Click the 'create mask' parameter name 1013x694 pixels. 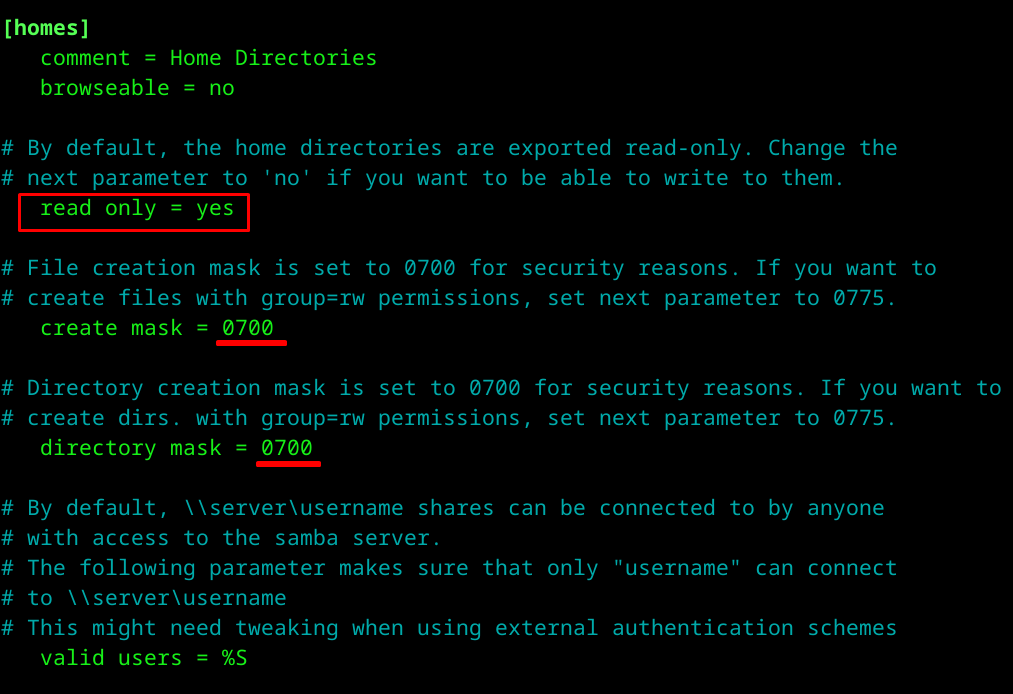click(x=111, y=328)
